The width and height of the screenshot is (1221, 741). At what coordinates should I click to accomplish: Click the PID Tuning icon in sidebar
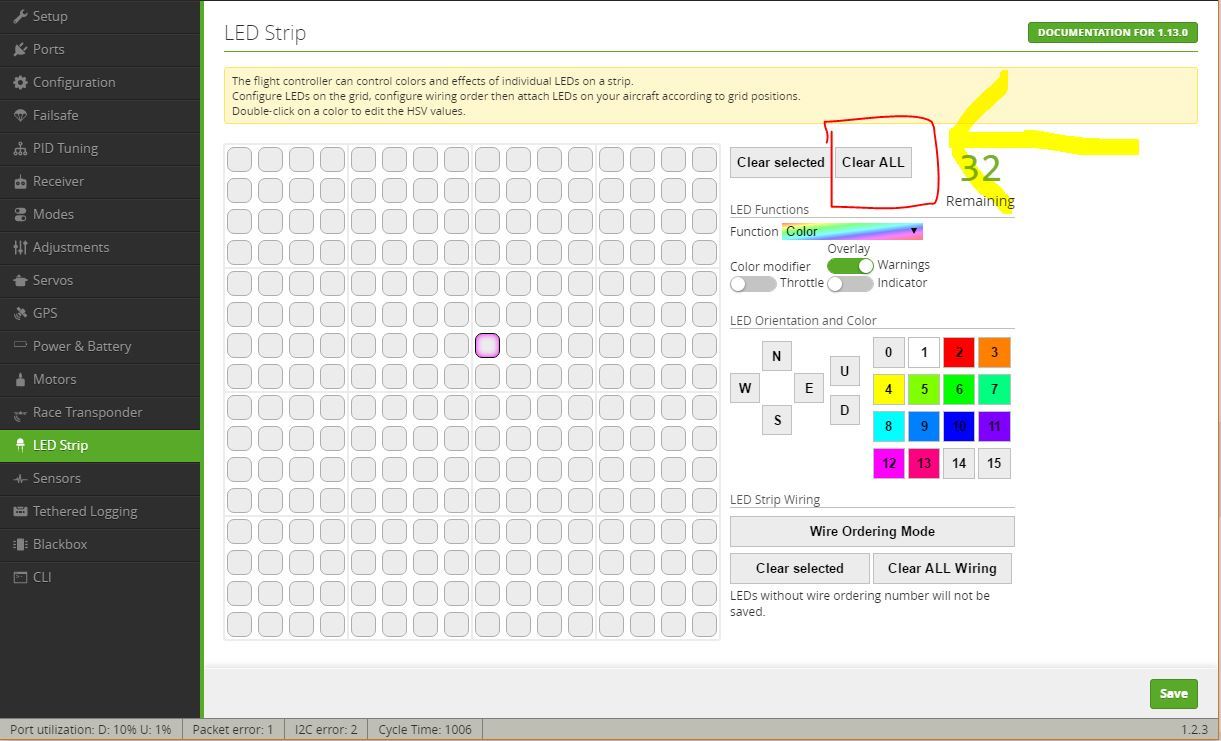20,148
